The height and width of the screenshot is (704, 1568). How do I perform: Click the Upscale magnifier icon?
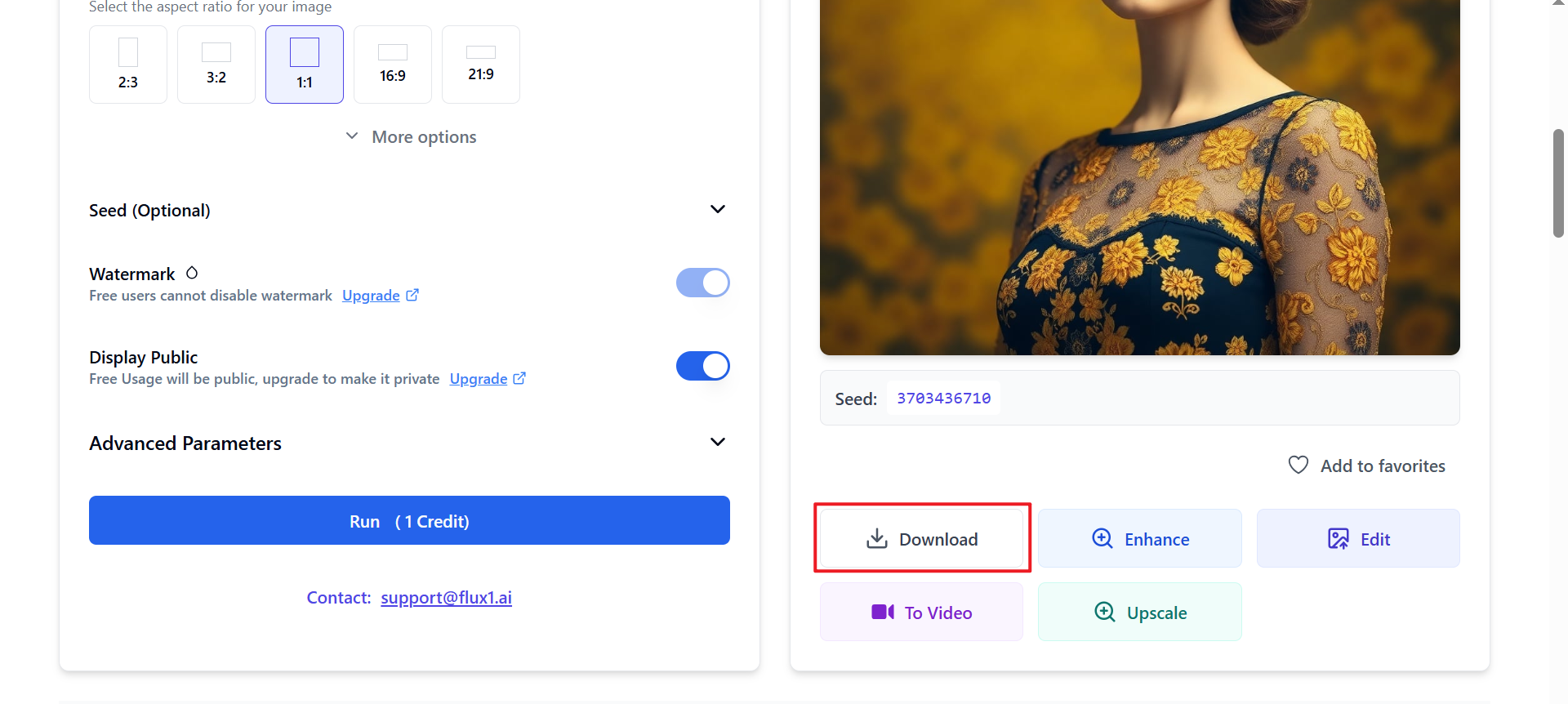[x=1104, y=613]
